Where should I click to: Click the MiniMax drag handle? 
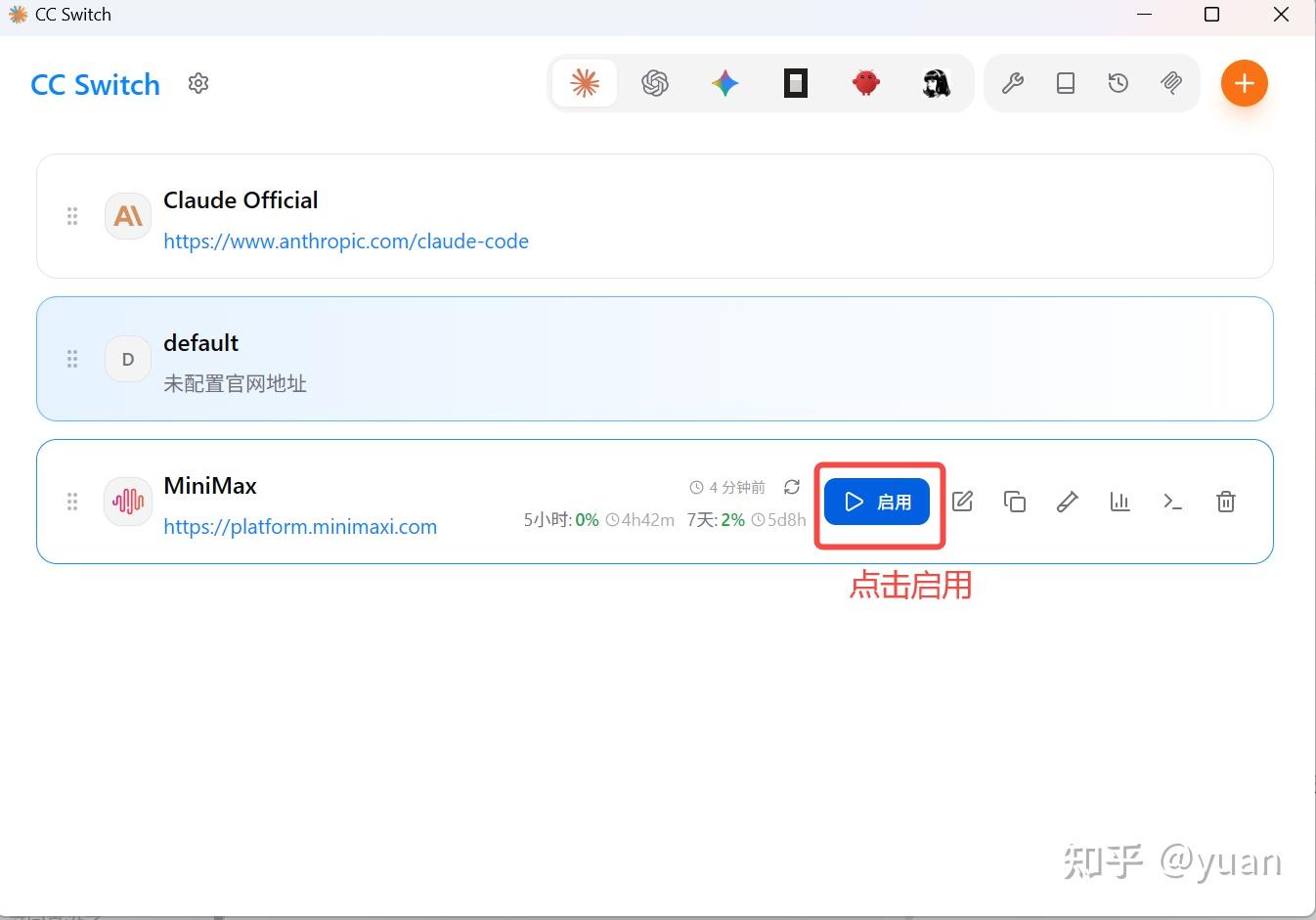(72, 502)
